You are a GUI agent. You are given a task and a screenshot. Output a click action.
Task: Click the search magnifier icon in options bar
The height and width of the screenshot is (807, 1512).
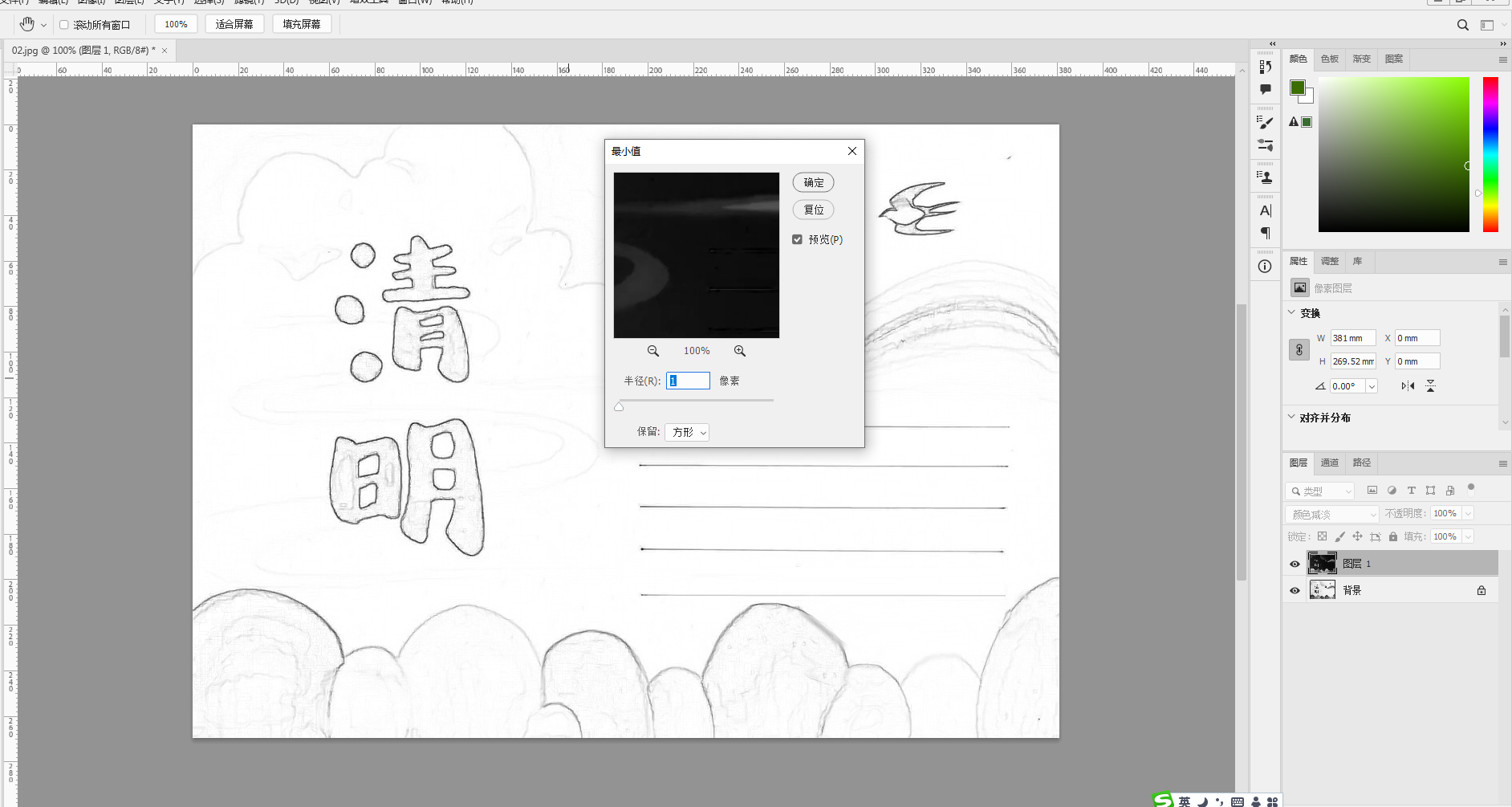(1463, 25)
